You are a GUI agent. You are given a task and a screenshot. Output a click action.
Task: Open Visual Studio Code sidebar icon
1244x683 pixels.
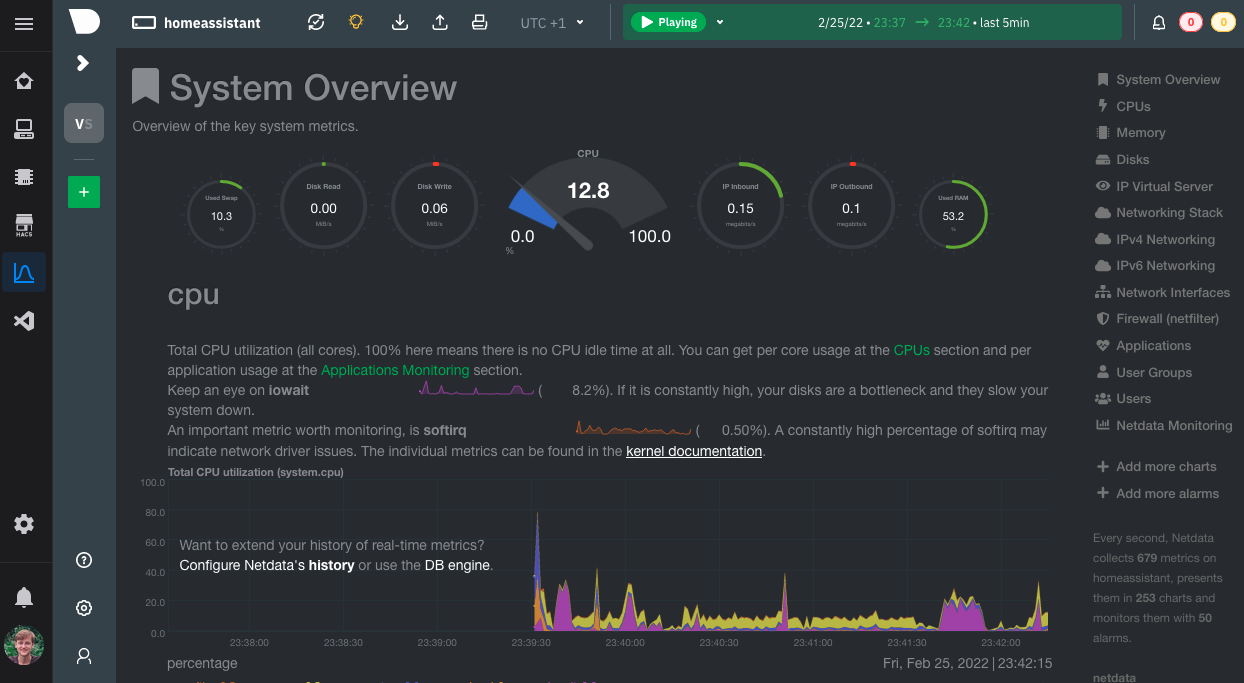[x=24, y=321]
